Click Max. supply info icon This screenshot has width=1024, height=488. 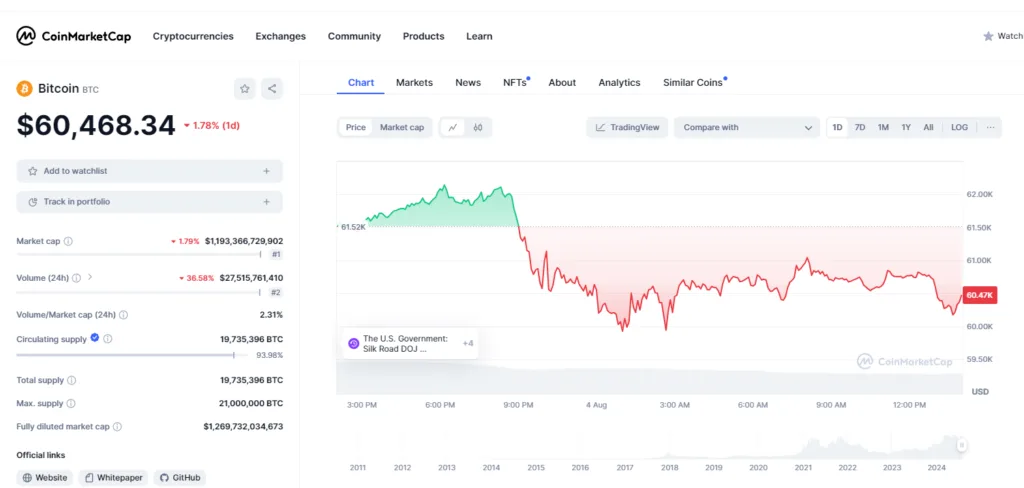[71, 404]
